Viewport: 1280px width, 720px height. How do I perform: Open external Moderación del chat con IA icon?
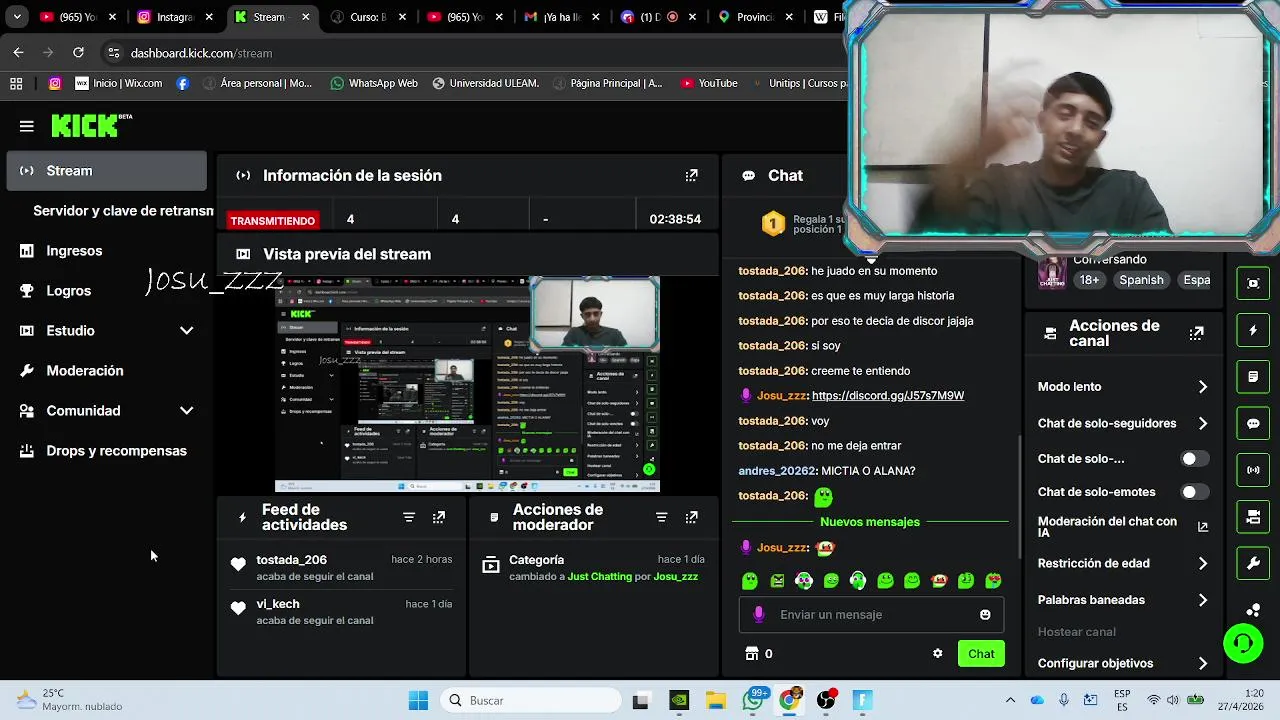(x=1203, y=527)
